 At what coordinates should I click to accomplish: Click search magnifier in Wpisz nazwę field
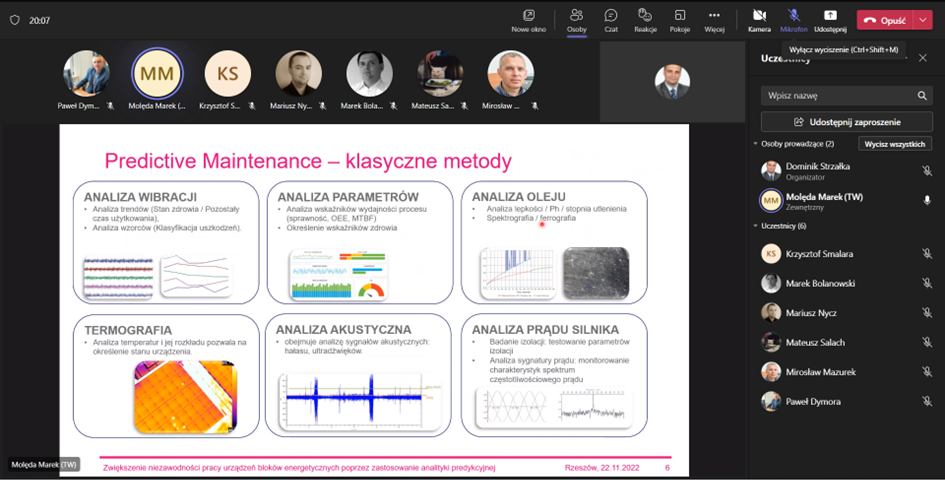922,95
